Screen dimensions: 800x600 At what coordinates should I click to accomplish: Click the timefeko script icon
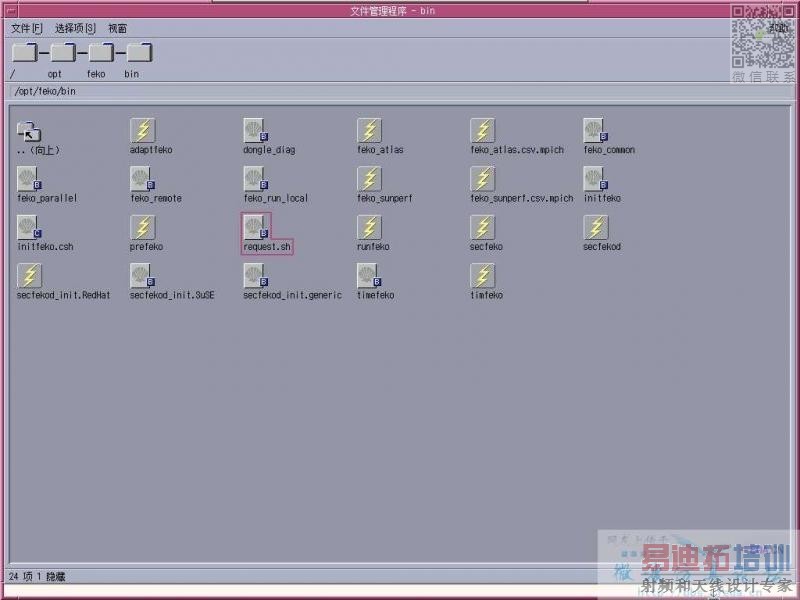[x=369, y=276]
